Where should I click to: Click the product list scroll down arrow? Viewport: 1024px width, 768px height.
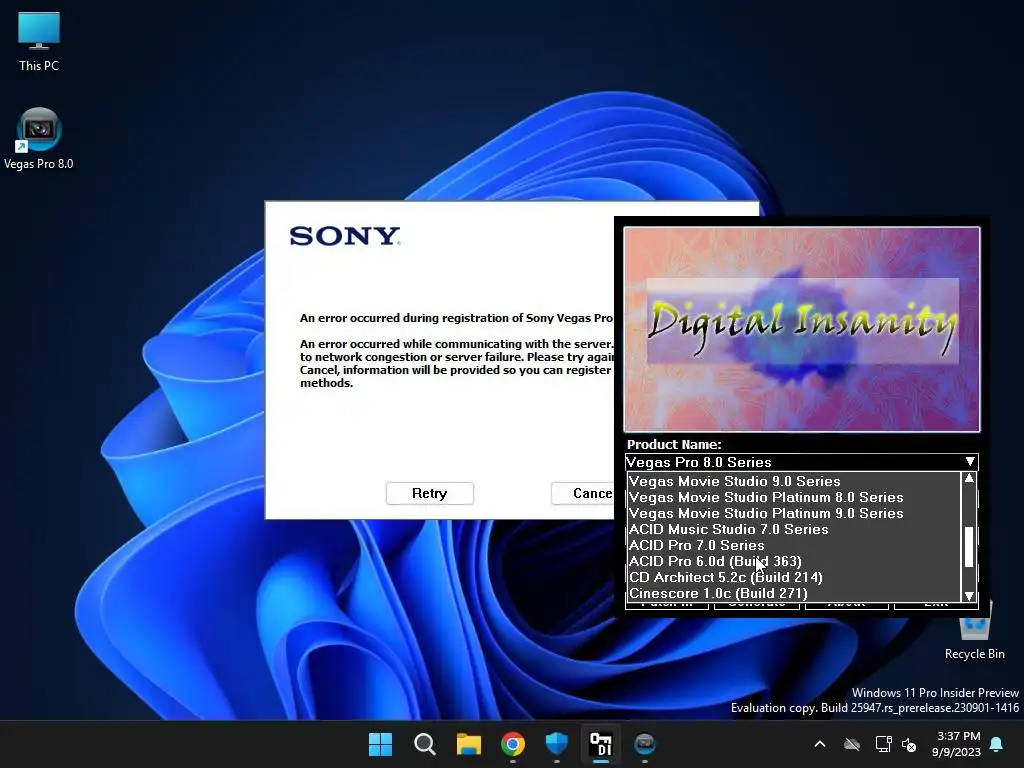[x=969, y=596]
